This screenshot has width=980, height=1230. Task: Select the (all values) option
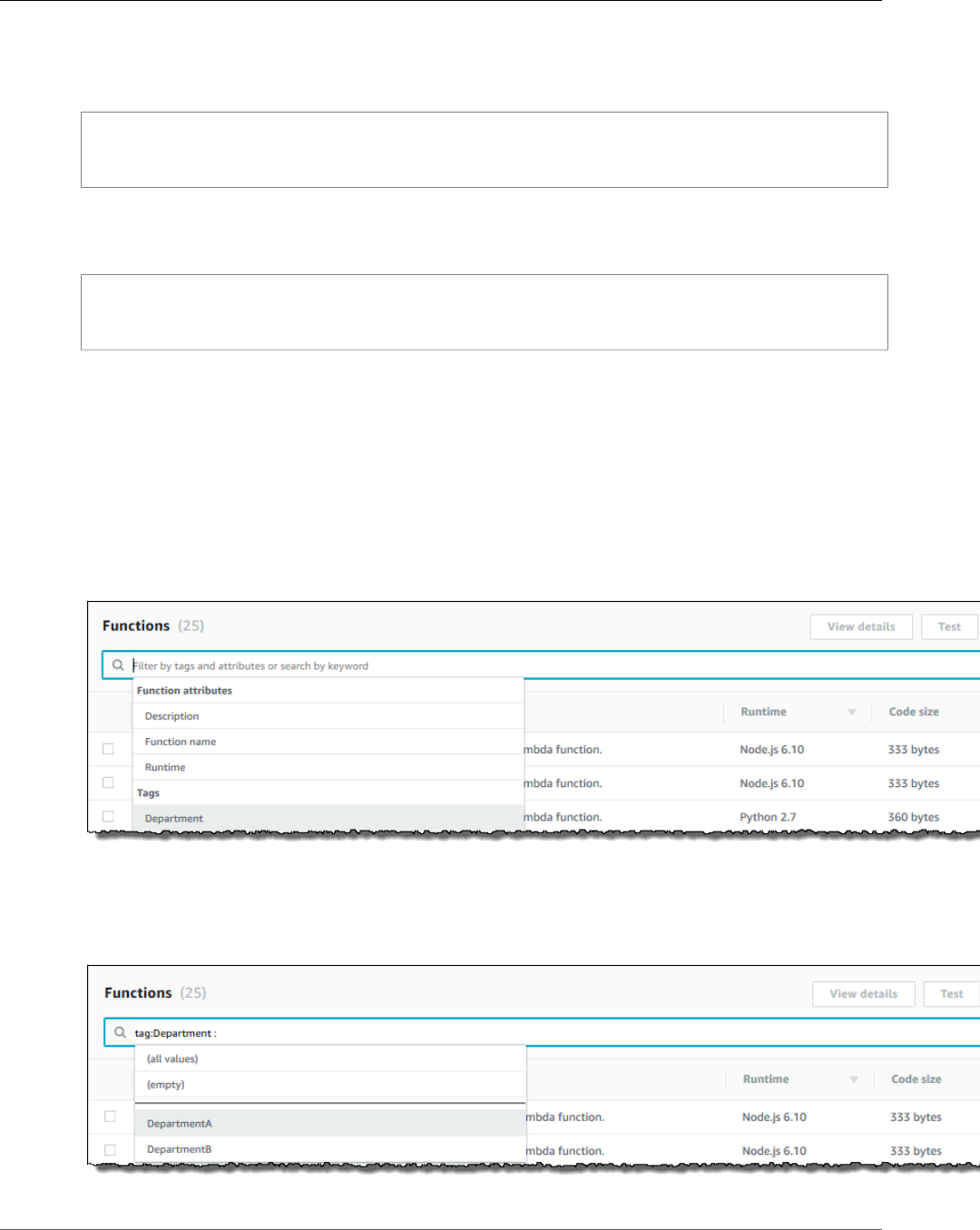click(330, 1058)
